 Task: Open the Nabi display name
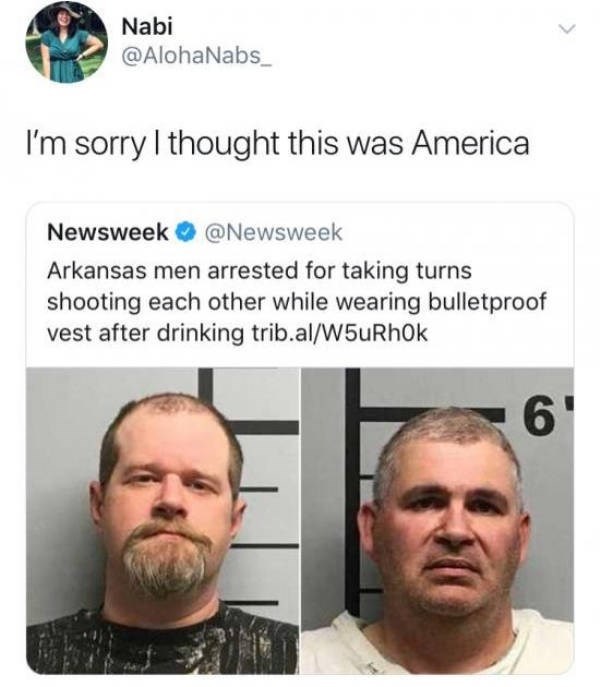147,26
